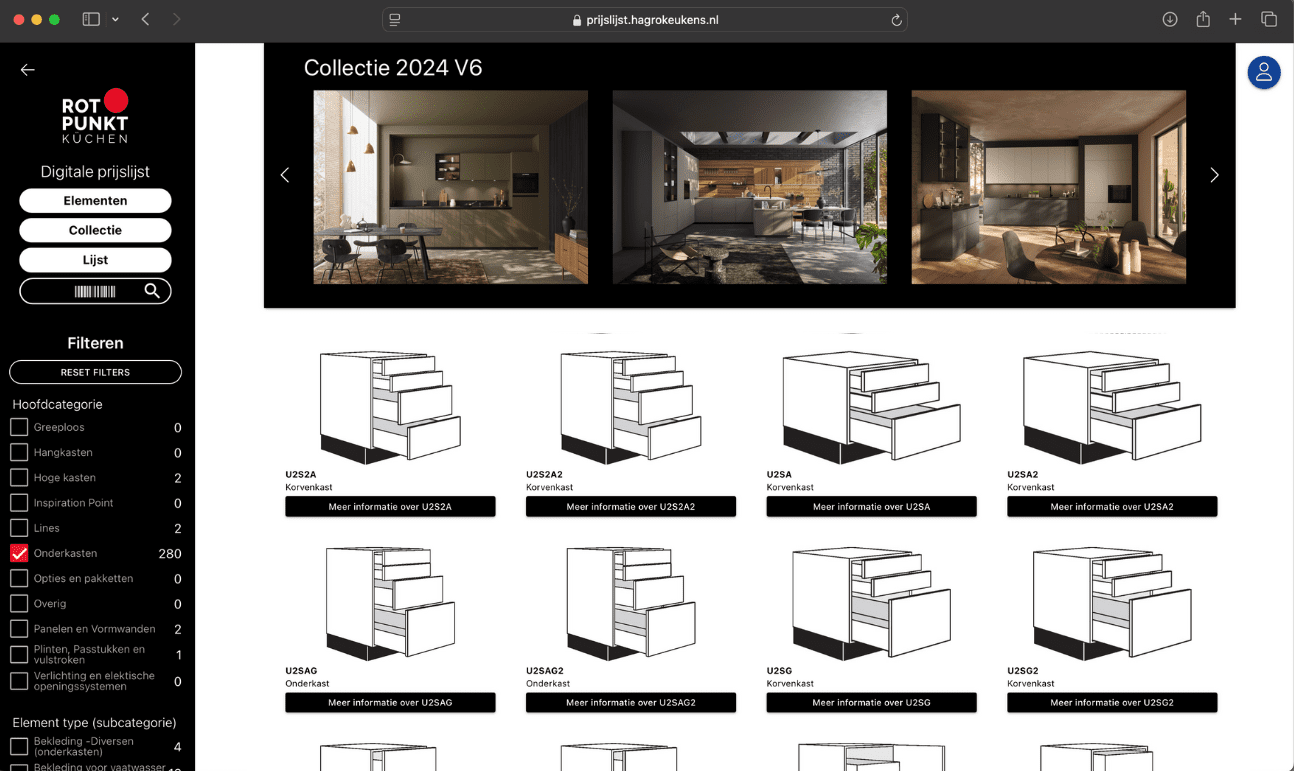Click the Filteren heading

95,343
